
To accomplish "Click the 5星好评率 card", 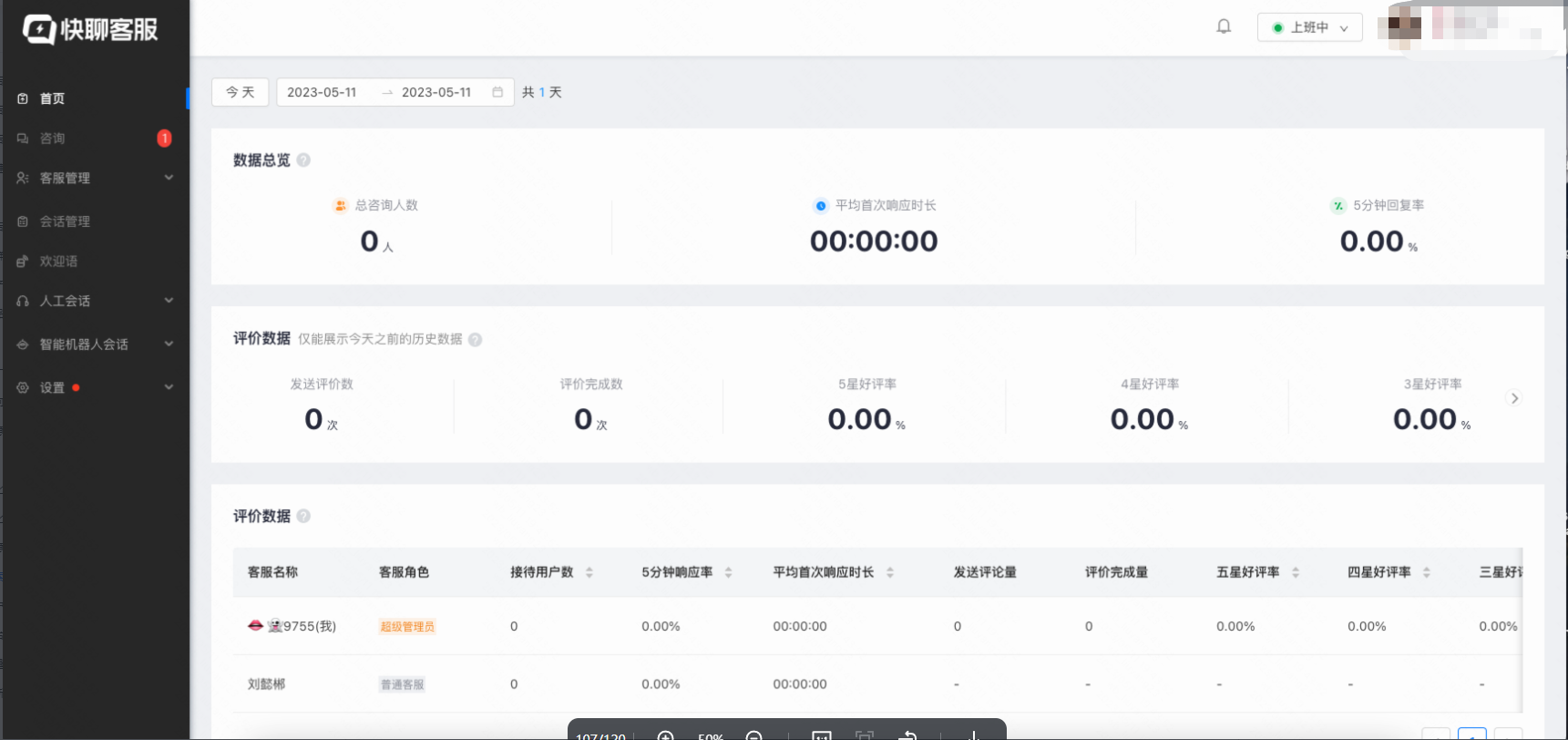I will coord(866,406).
